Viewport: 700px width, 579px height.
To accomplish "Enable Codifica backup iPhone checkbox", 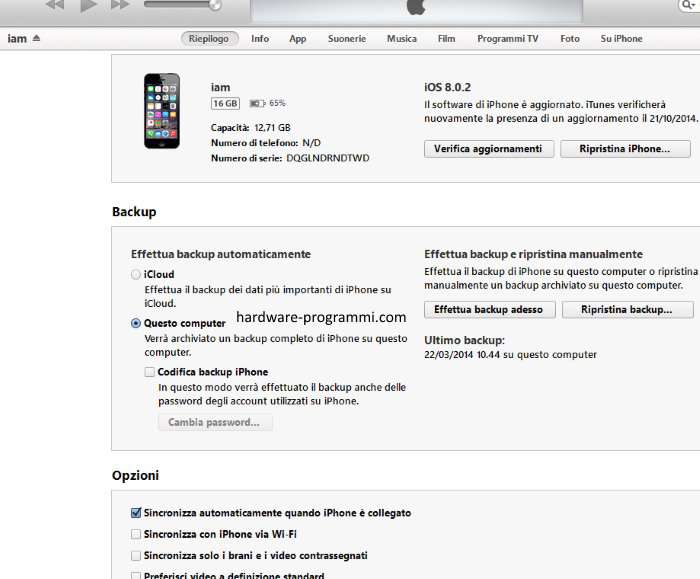I will (150, 372).
